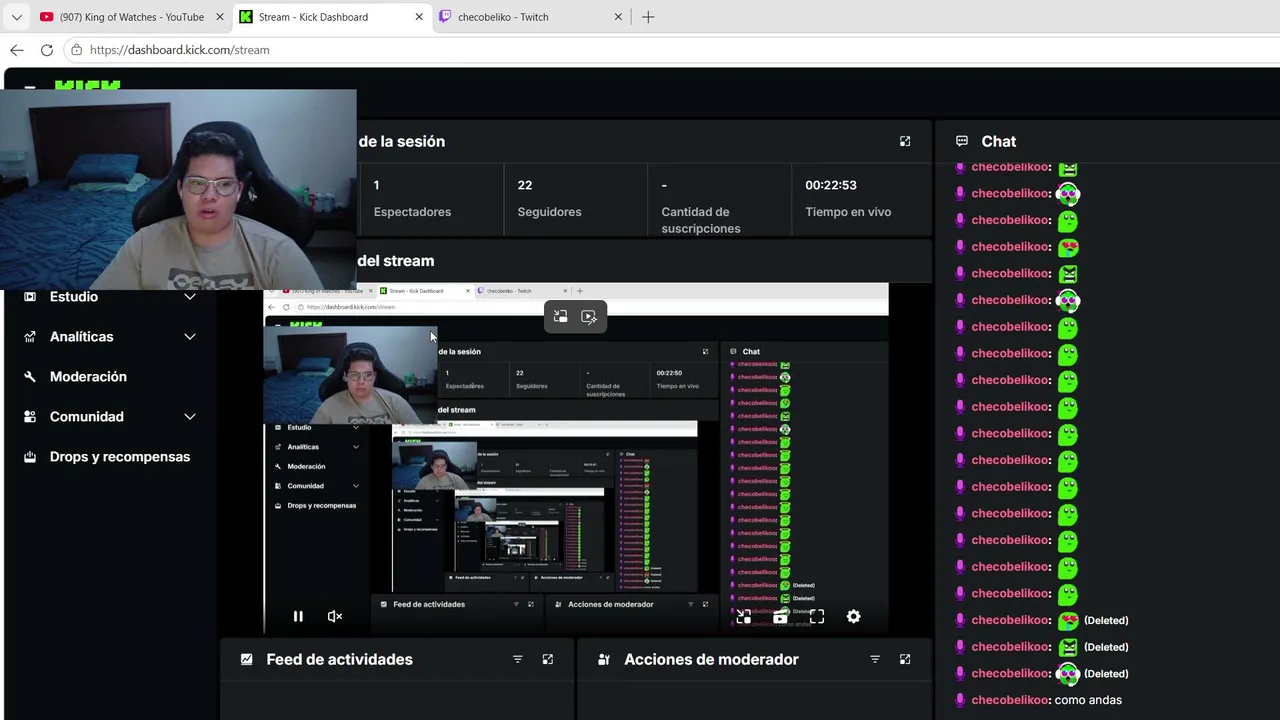Expand the Comunidad sidebar section
Image resolution: width=1280 pixels, height=720 pixels.
[189, 416]
